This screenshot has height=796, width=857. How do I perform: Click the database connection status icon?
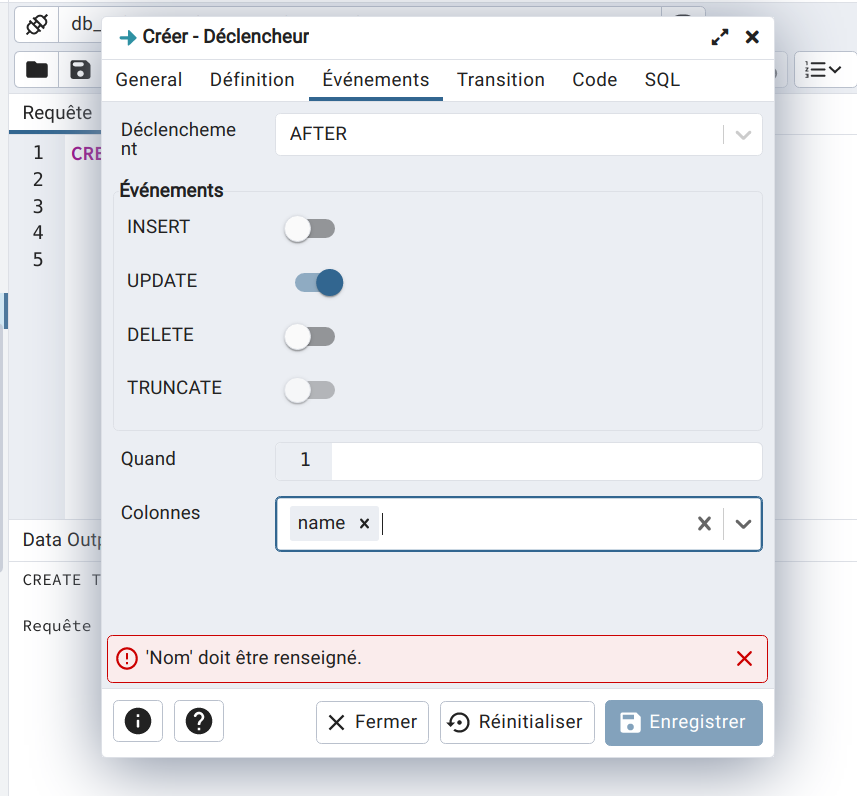(x=37, y=25)
